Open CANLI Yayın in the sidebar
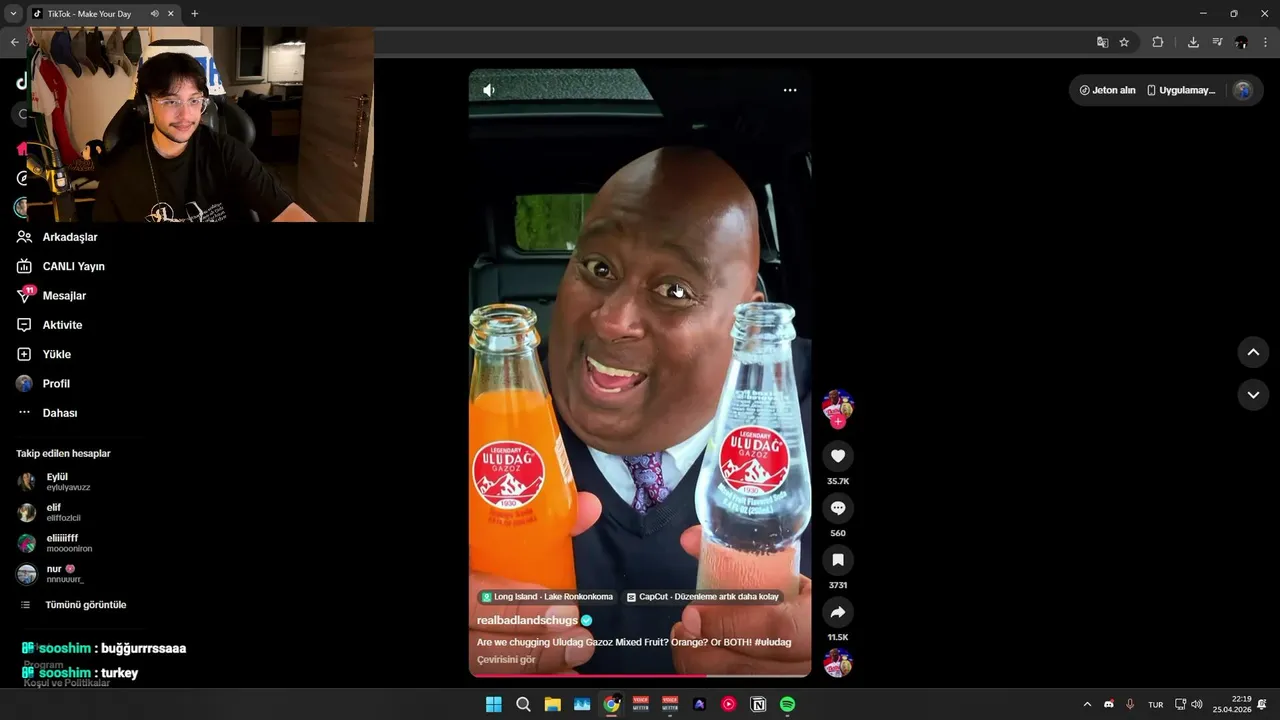 click(x=60, y=266)
